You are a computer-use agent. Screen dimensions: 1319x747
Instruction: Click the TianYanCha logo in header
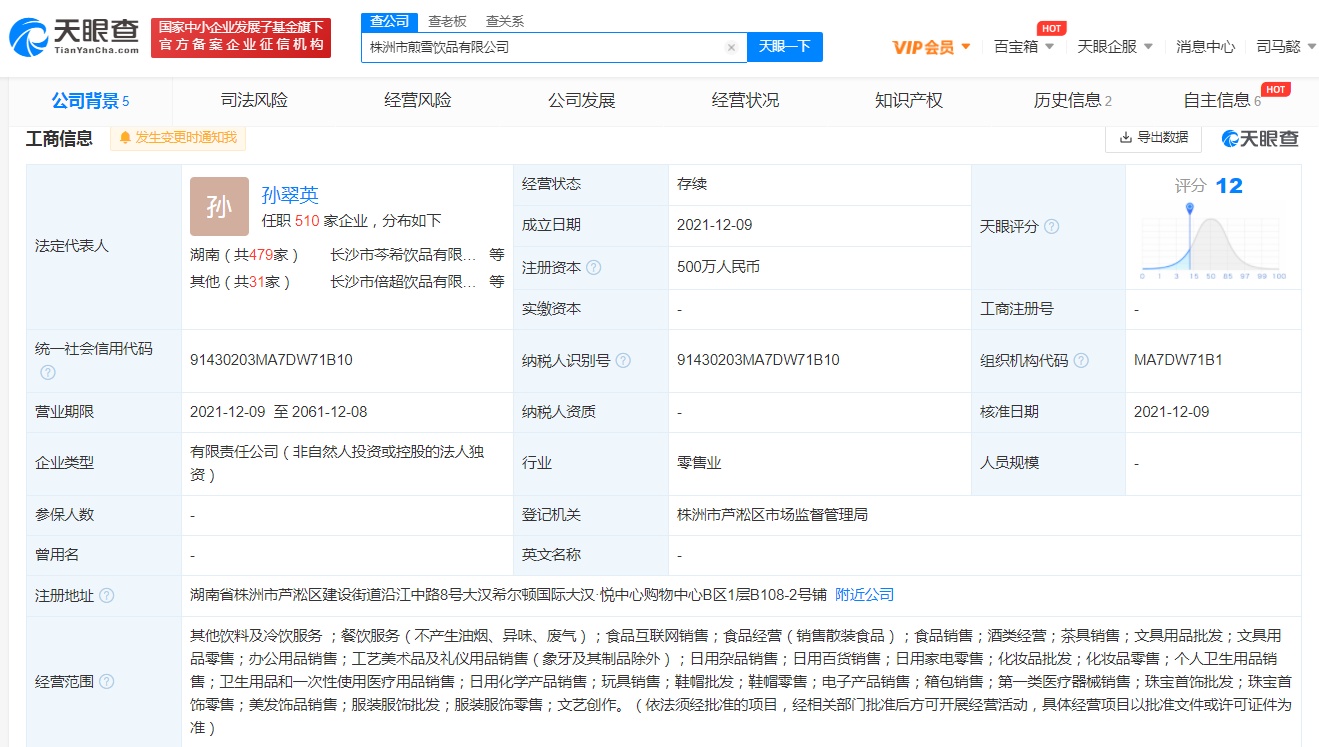click(x=74, y=38)
